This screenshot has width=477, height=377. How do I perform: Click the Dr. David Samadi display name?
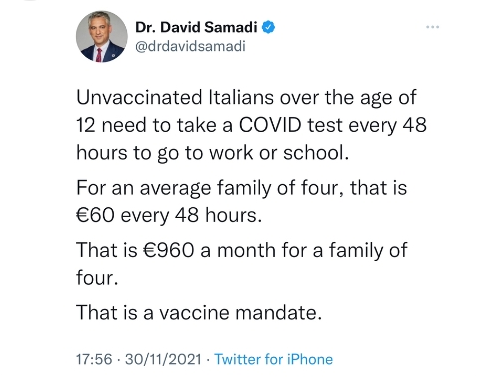point(196,27)
